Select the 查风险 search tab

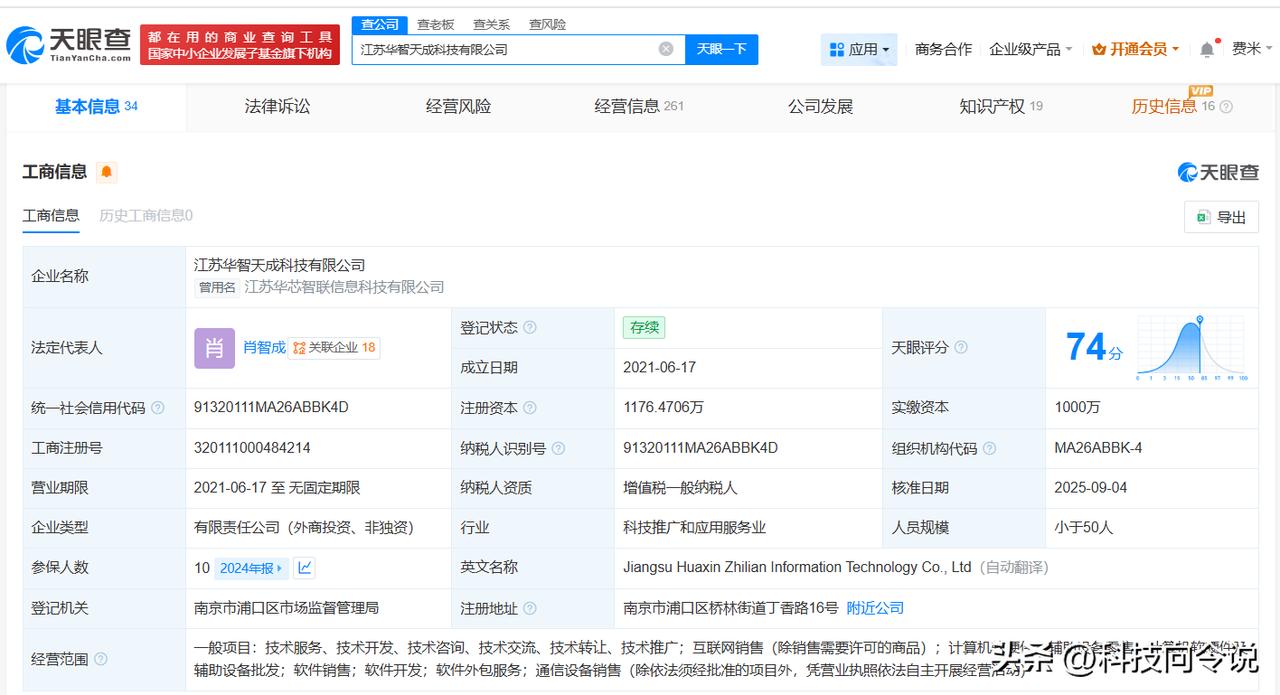pos(547,24)
